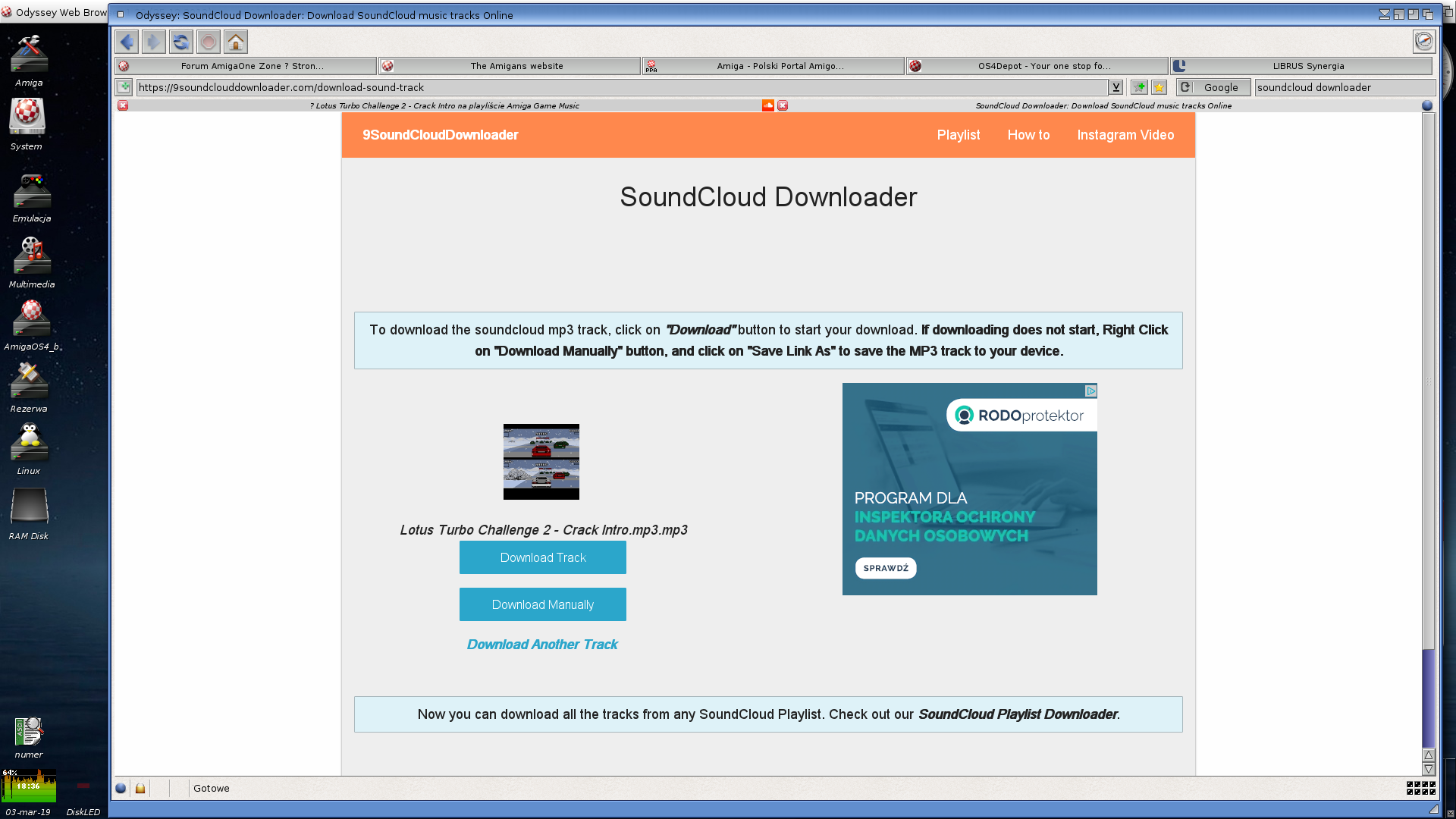Click the track name 'Lotus Turbo Challenge 2 - Crack Intro.mp3.mp3'

click(544, 530)
